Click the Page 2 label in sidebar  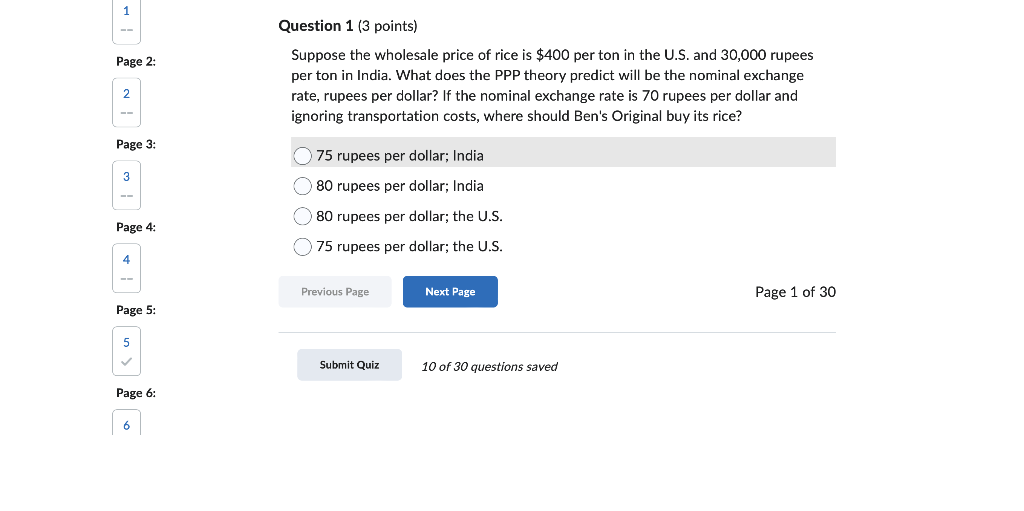[136, 62]
